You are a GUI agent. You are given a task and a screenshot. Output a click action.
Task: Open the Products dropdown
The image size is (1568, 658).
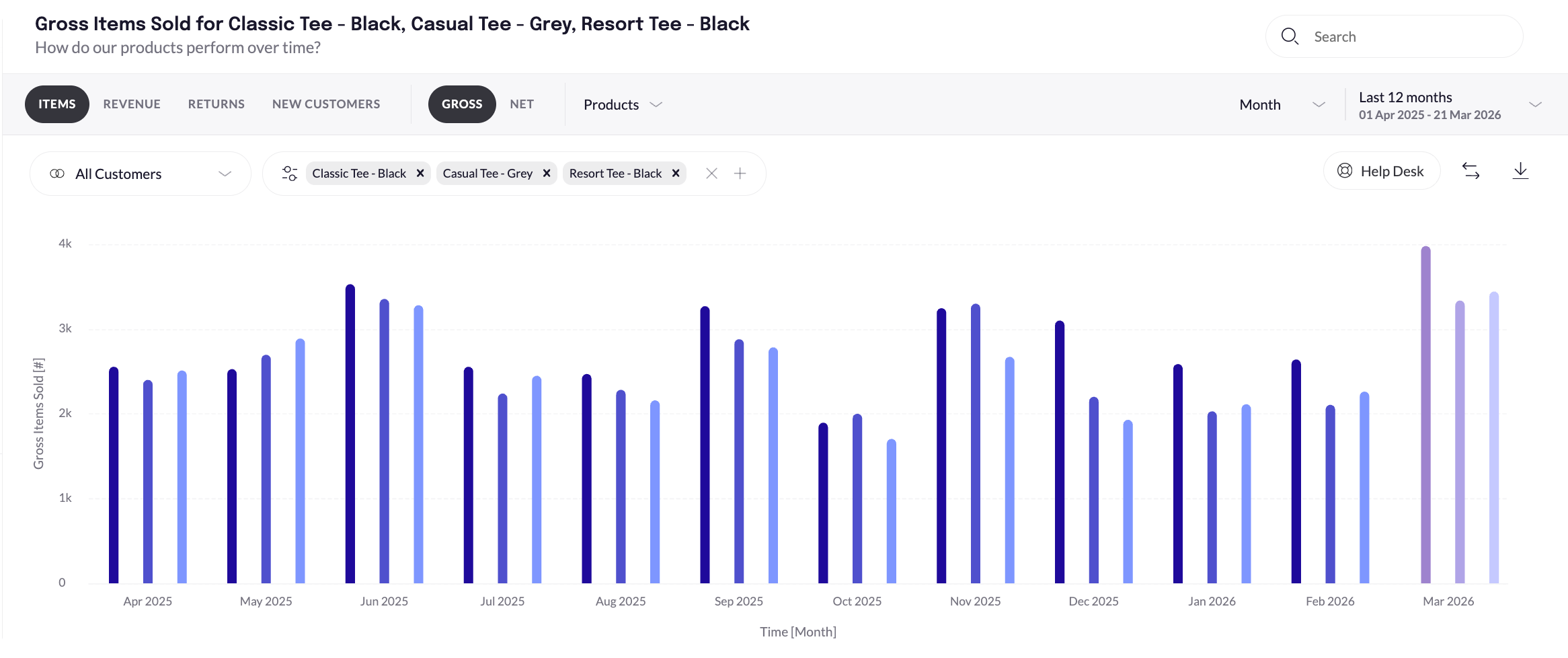pyautogui.click(x=623, y=105)
